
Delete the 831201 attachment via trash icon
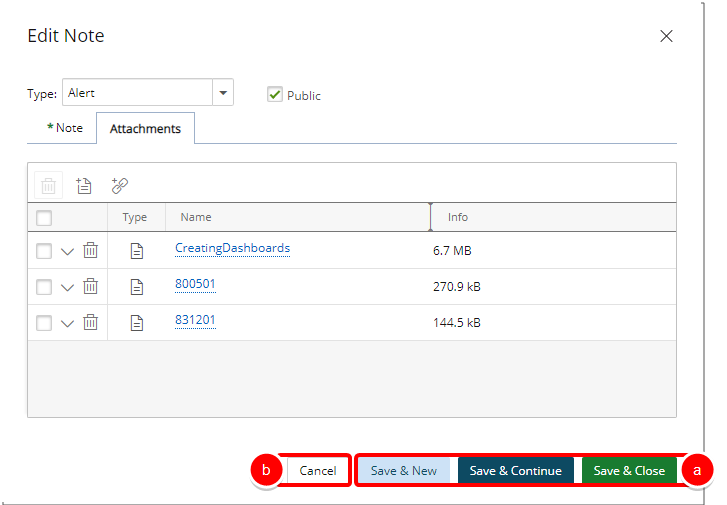pyautogui.click(x=90, y=322)
